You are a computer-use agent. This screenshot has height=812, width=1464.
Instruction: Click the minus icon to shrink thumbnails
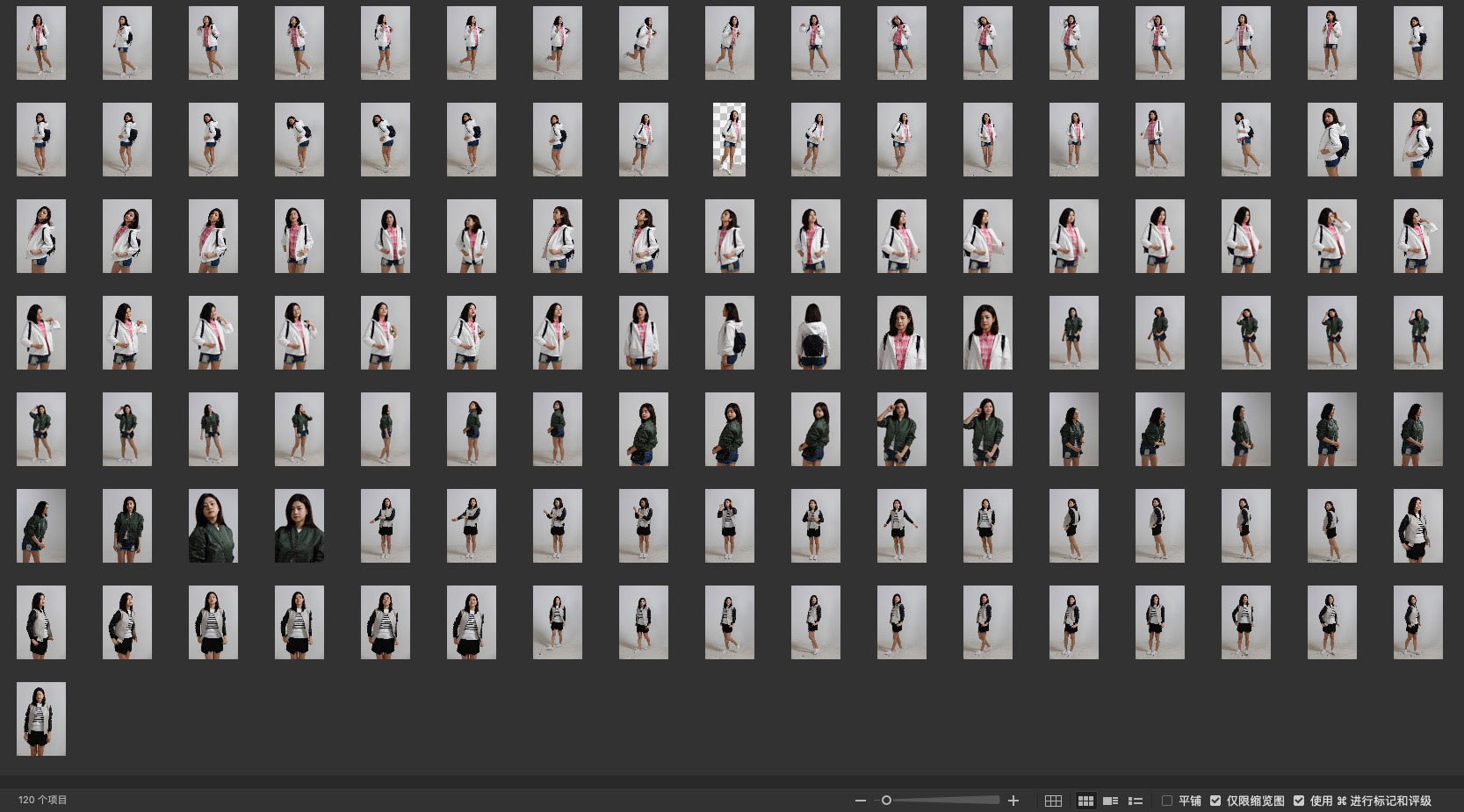pos(861,801)
